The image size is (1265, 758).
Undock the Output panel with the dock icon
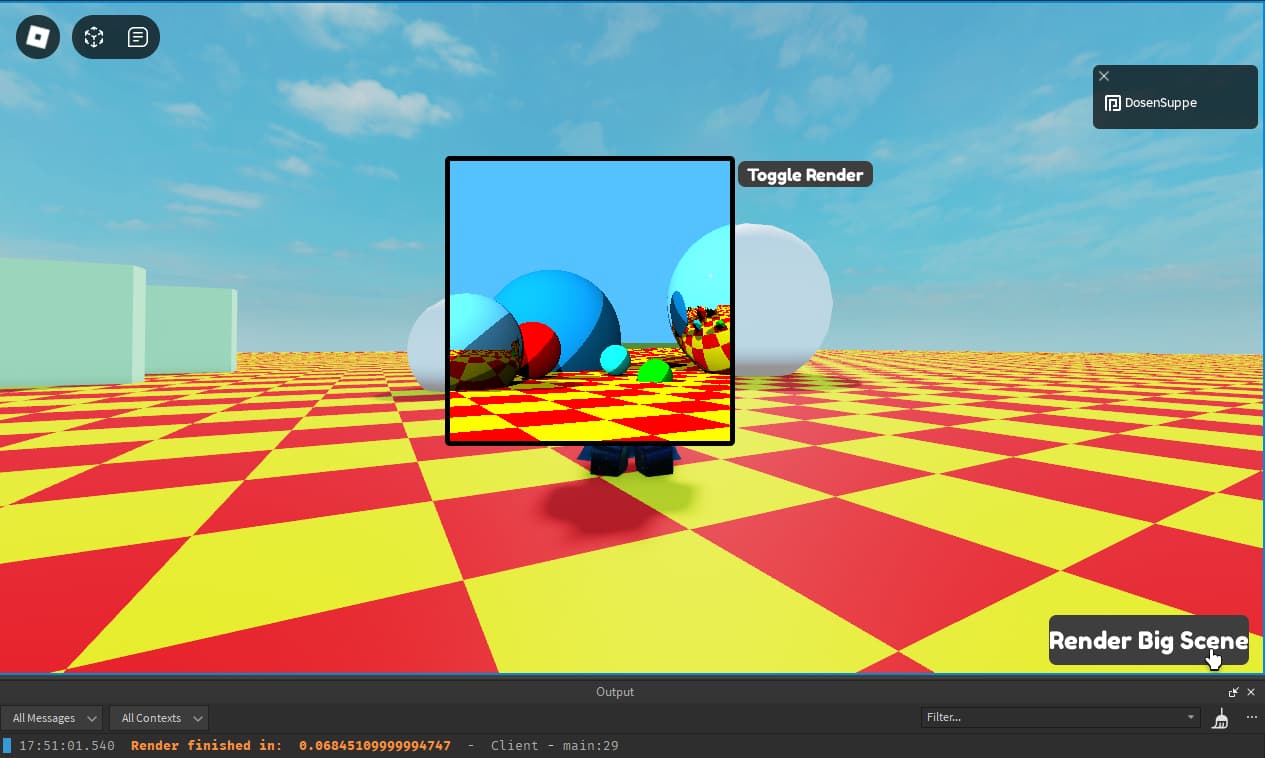click(x=1233, y=691)
